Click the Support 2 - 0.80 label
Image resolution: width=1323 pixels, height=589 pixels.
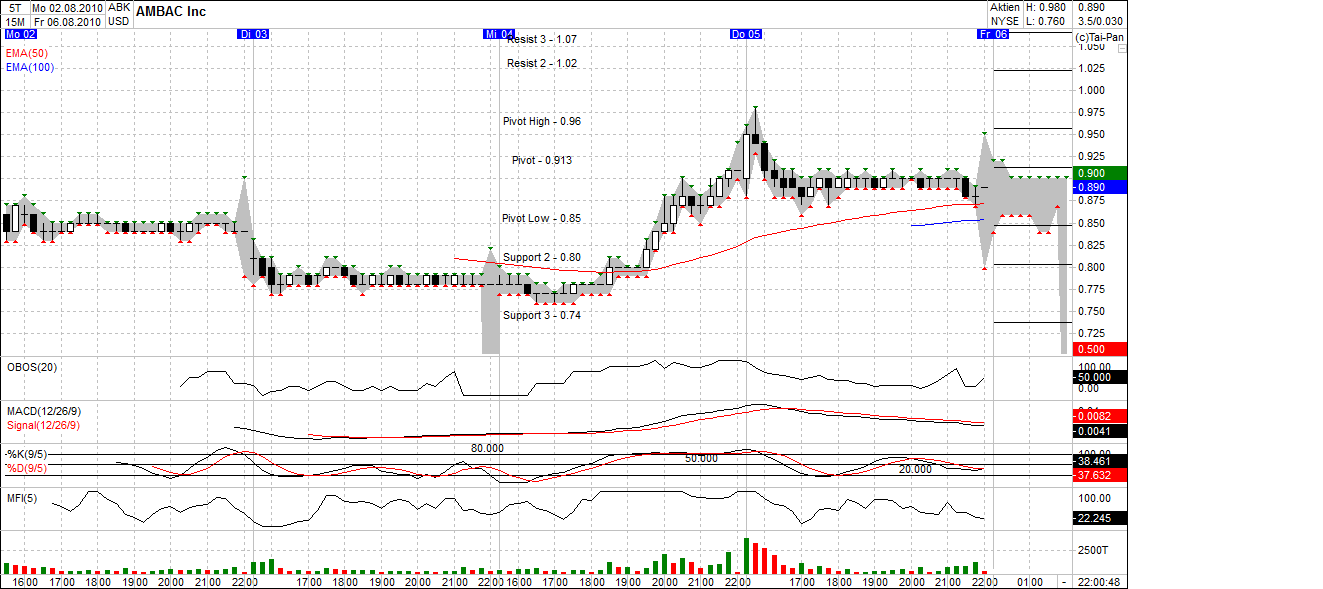click(x=541, y=257)
